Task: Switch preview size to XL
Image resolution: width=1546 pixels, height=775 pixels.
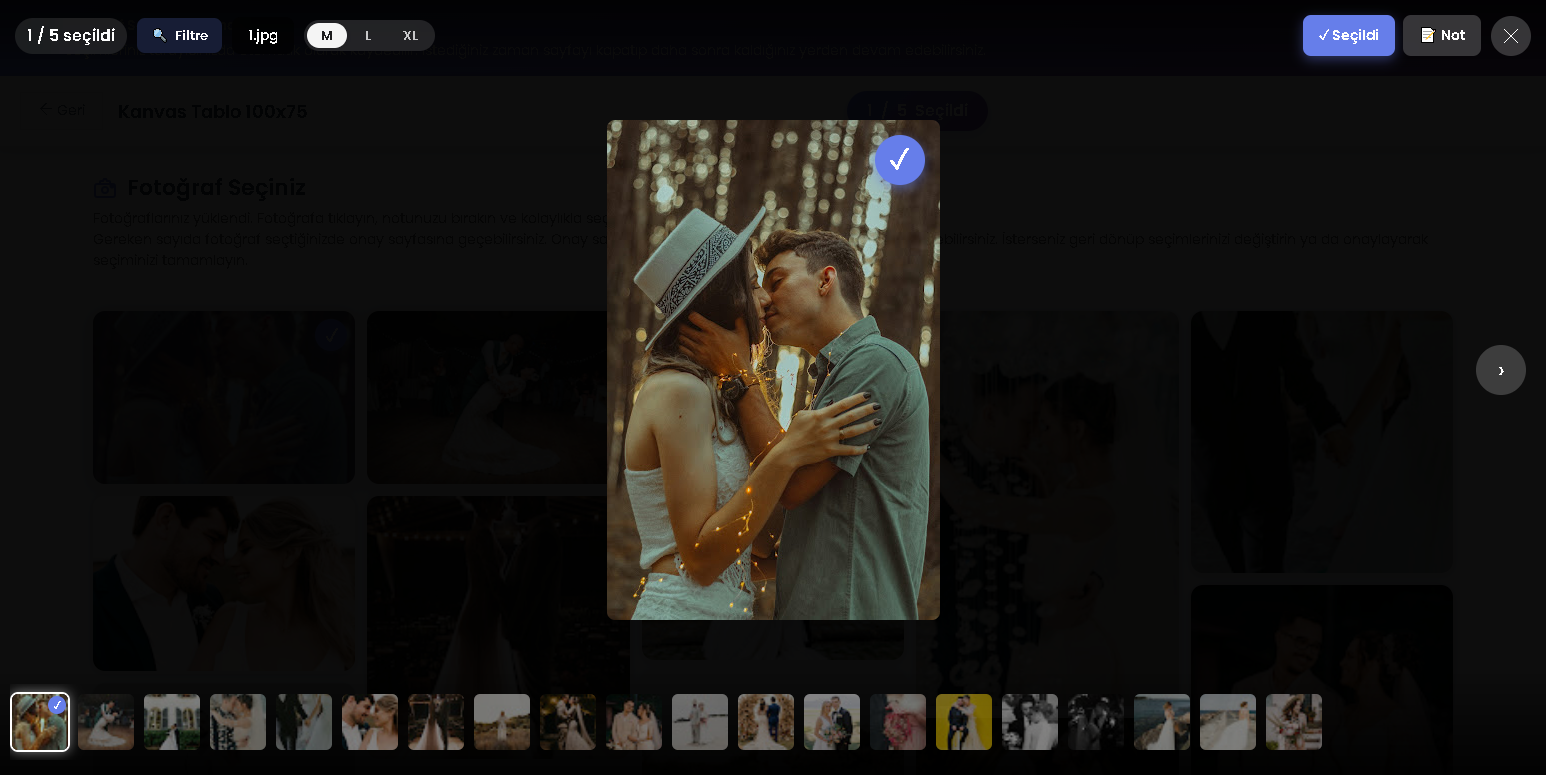Action: point(410,36)
